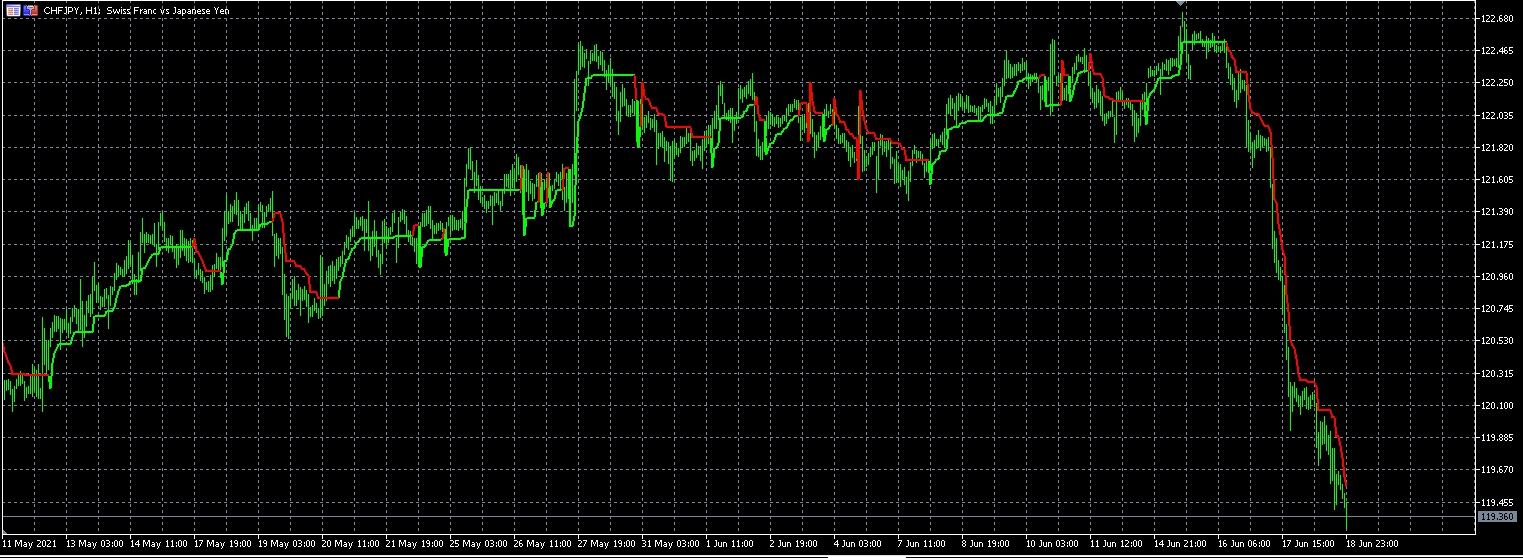Viewport: 1523px width, 558px height.
Task: Click the 14 May 11:00 time label
Action: pos(159,543)
